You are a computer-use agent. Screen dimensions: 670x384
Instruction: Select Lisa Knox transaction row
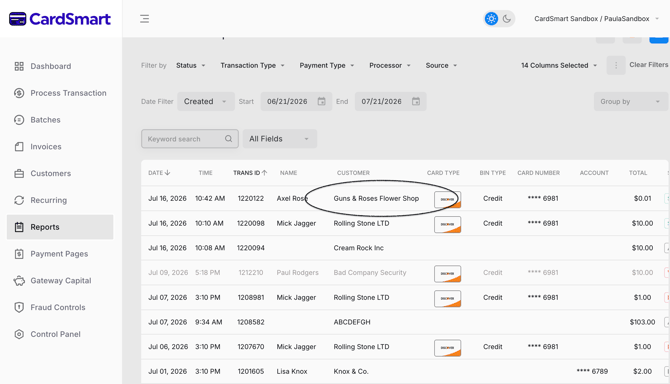click(404, 372)
